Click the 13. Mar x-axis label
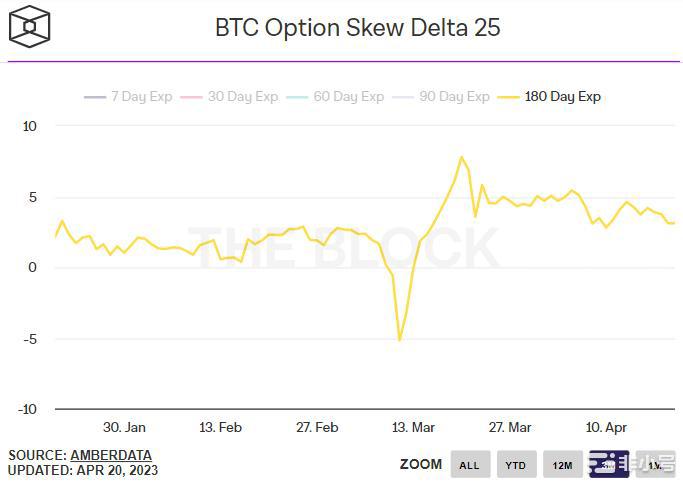The width and height of the screenshot is (683, 483). tap(413, 427)
